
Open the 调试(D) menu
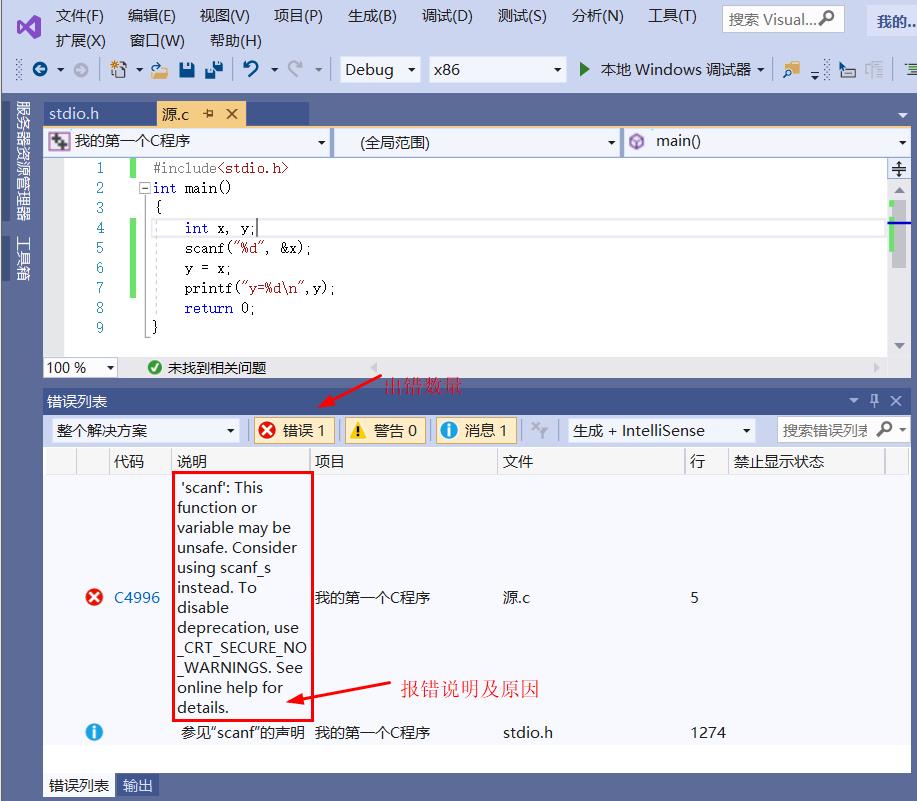[x=447, y=16]
